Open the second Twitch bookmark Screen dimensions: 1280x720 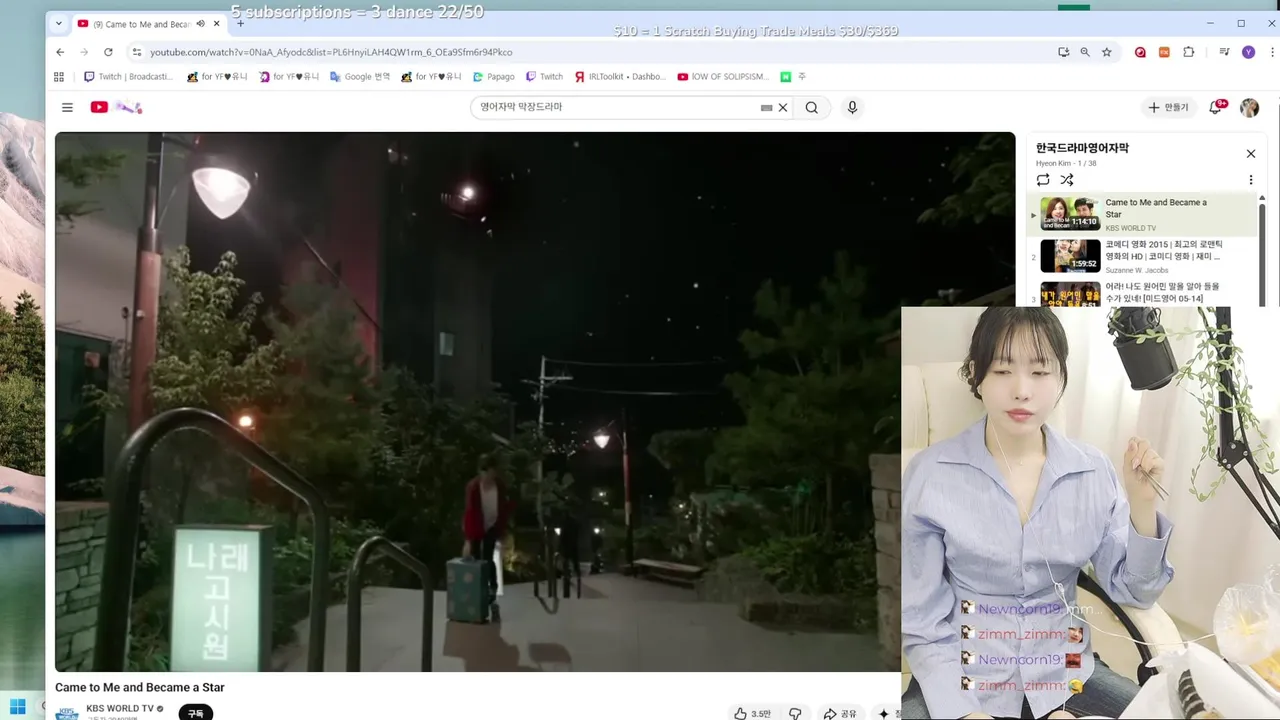tap(544, 77)
